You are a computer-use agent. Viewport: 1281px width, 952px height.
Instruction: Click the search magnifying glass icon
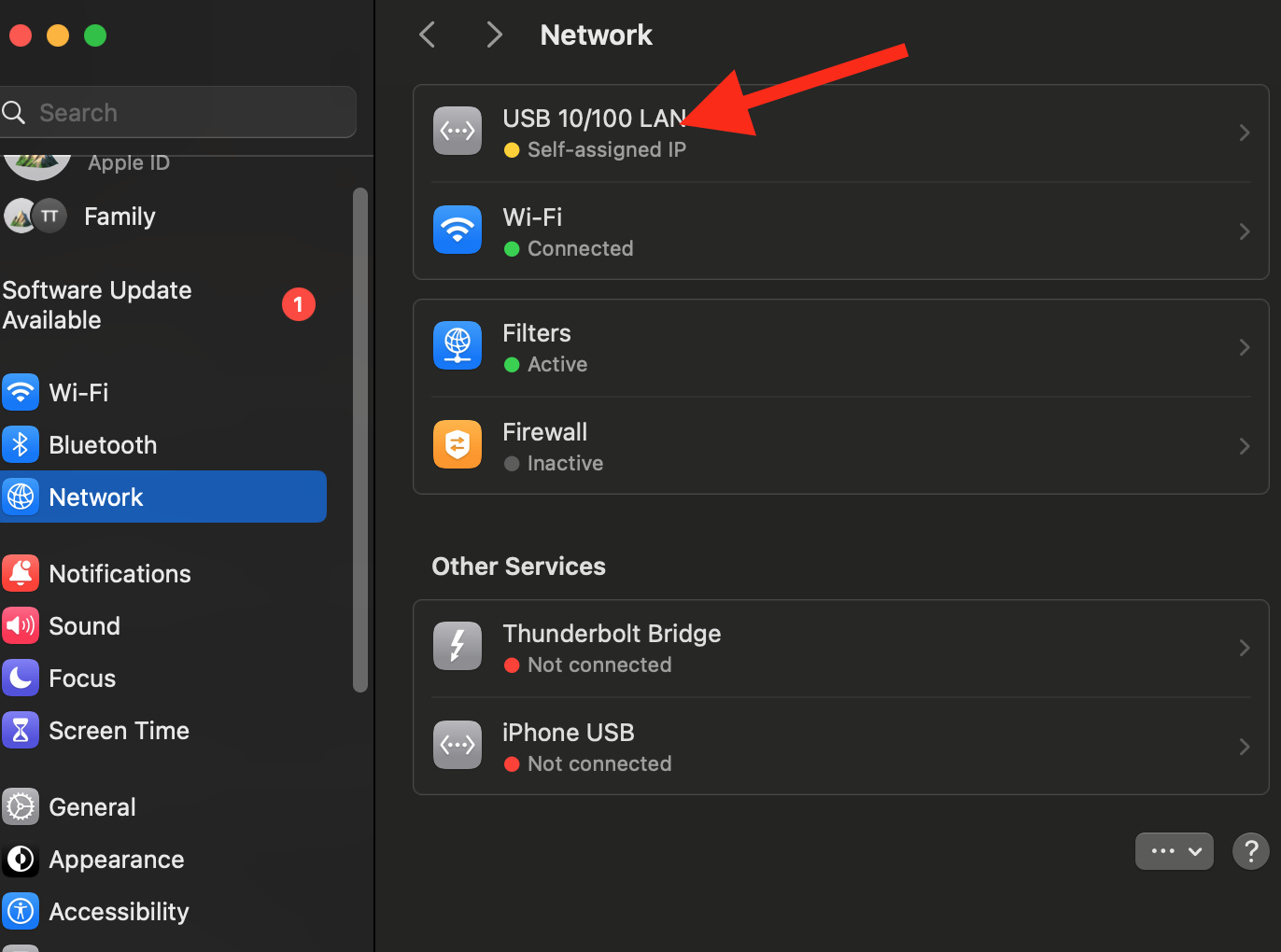tap(13, 113)
